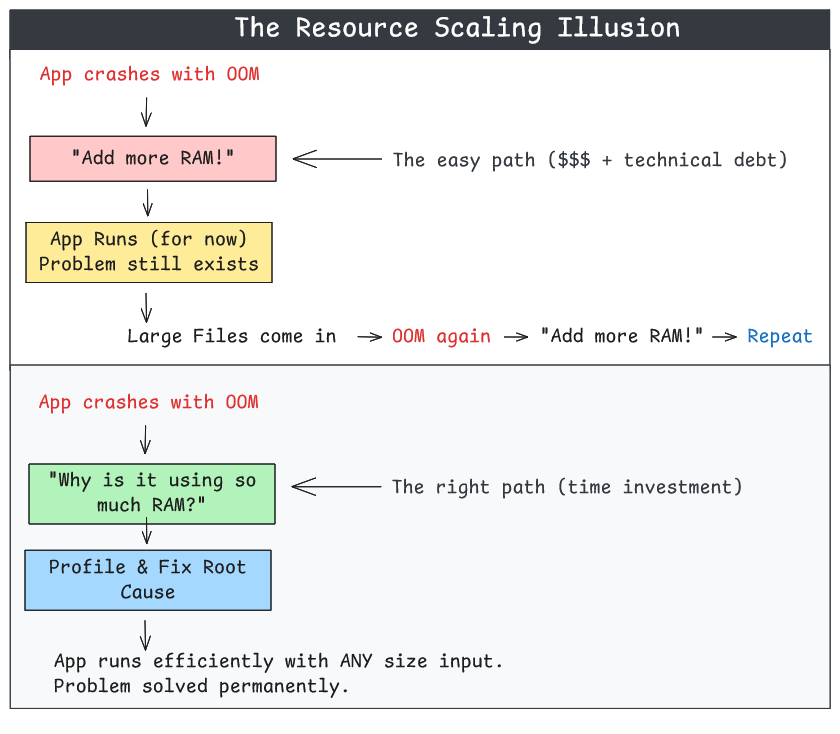The image size is (840, 734).
Task: Click the down arrow below the yellow box
Action: pyautogui.click(x=147, y=305)
